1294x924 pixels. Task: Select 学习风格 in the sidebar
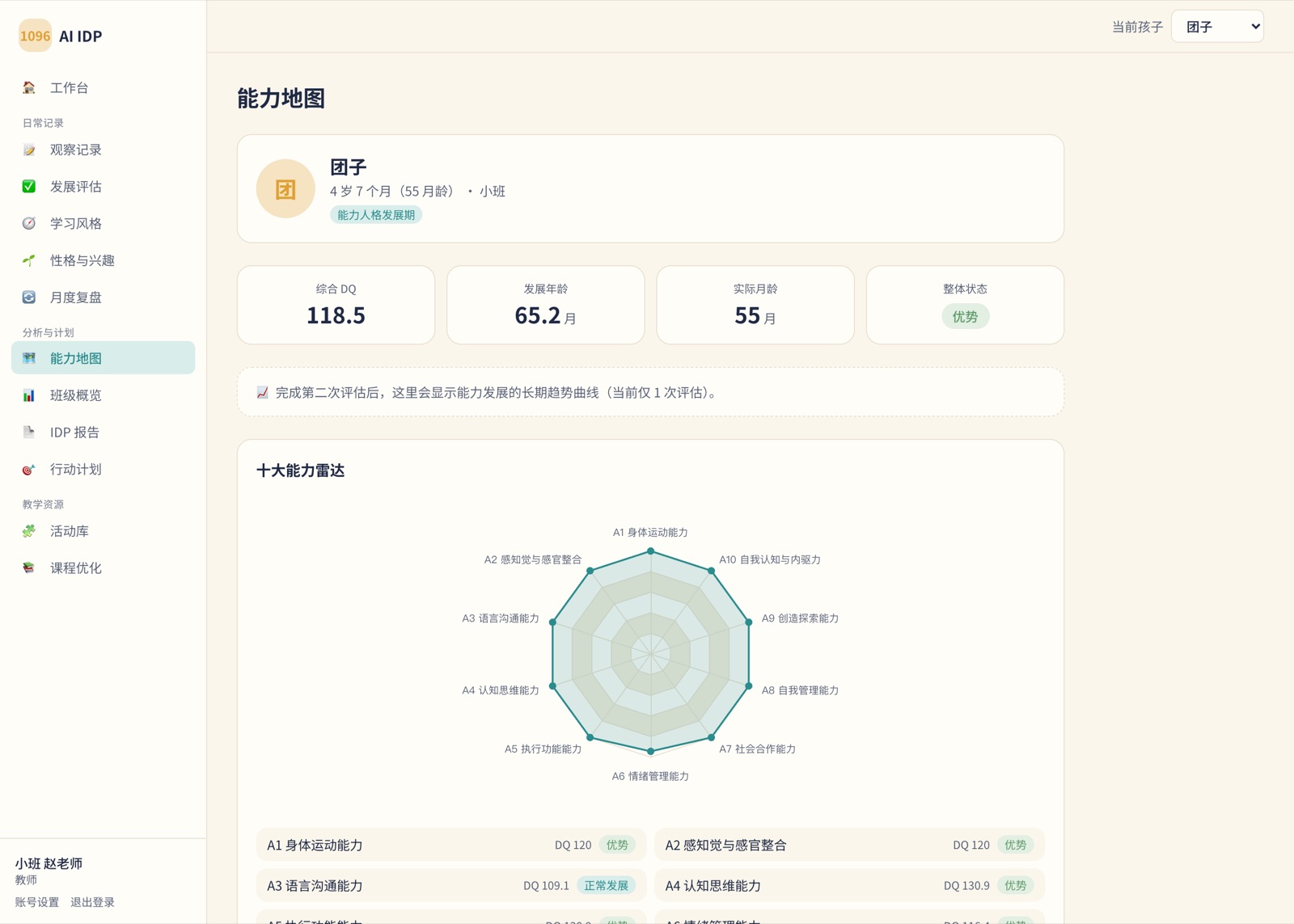104,223
